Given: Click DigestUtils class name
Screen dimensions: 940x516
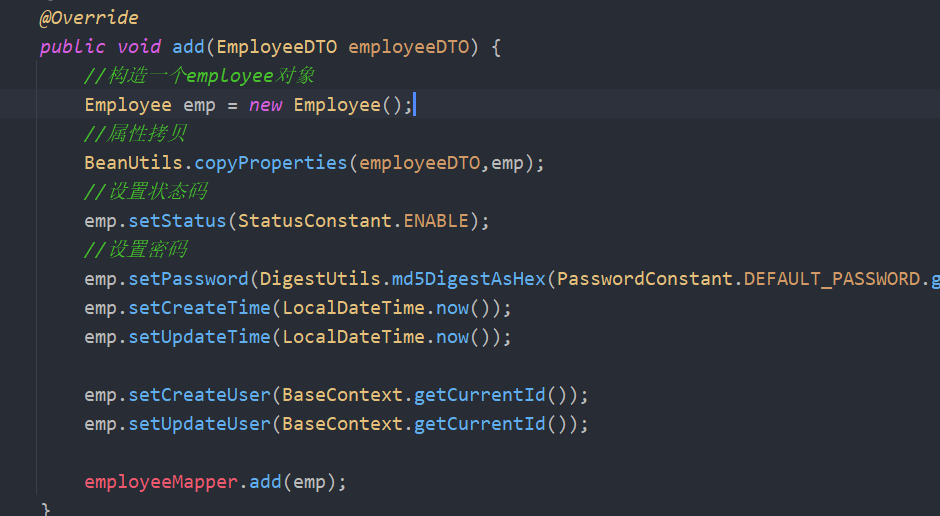Looking at the screenshot, I should point(320,279).
